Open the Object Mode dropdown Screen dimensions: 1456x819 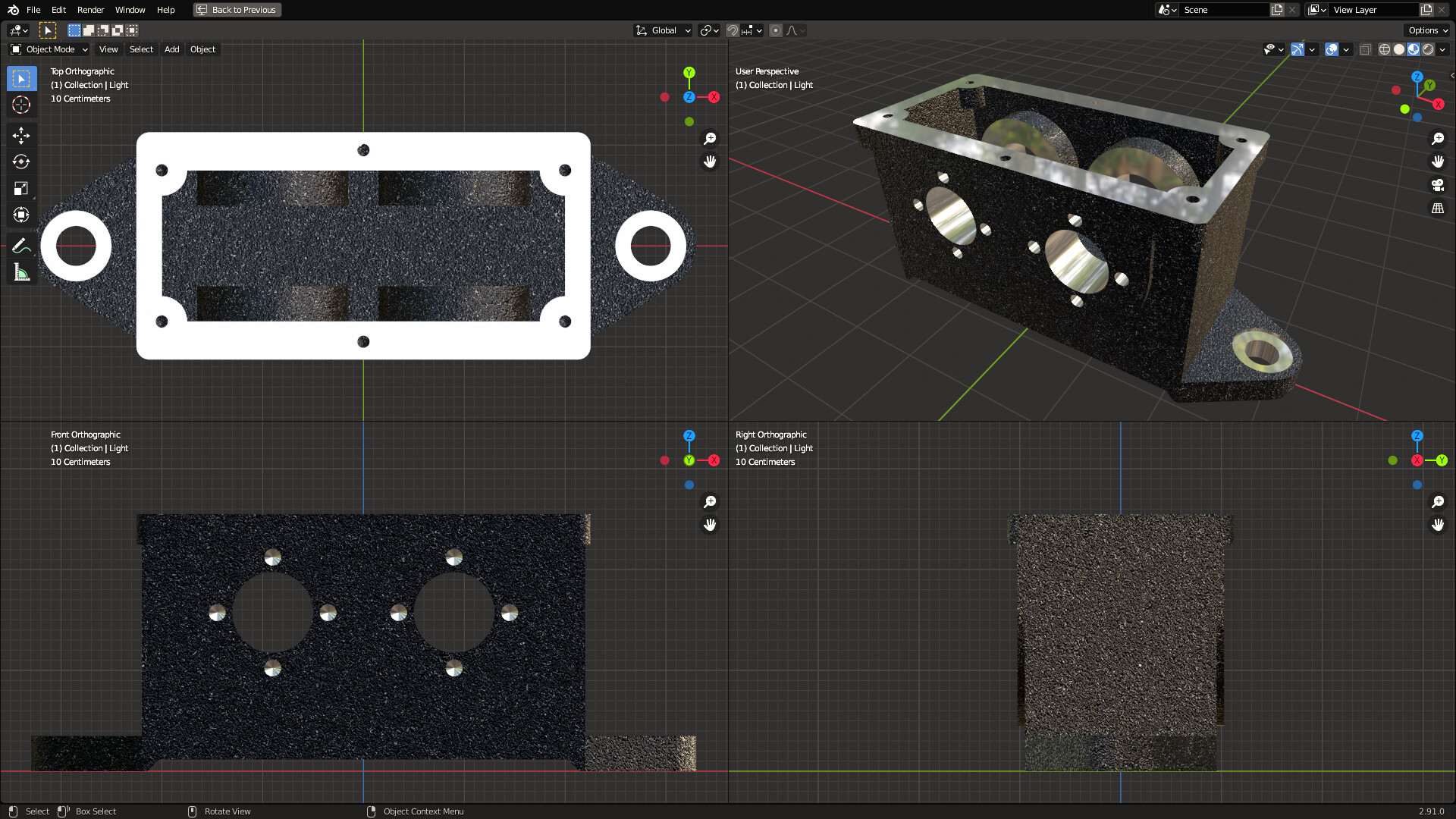coord(50,49)
